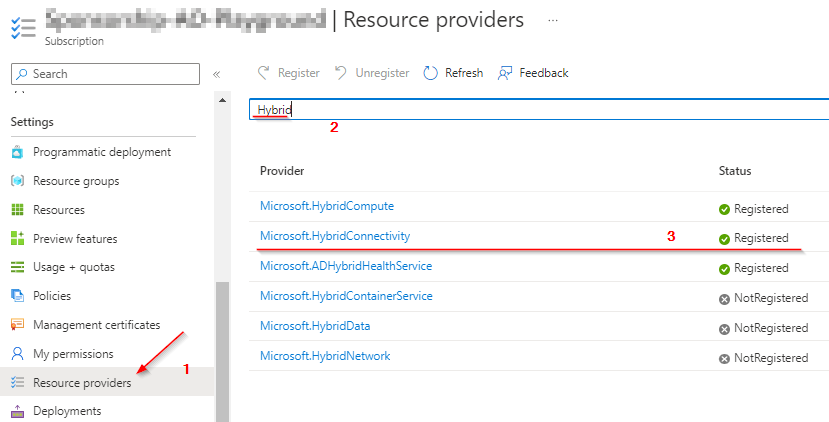Click the sidebar scrollbar up arrow
The width and height of the screenshot is (829, 422).
[223, 100]
